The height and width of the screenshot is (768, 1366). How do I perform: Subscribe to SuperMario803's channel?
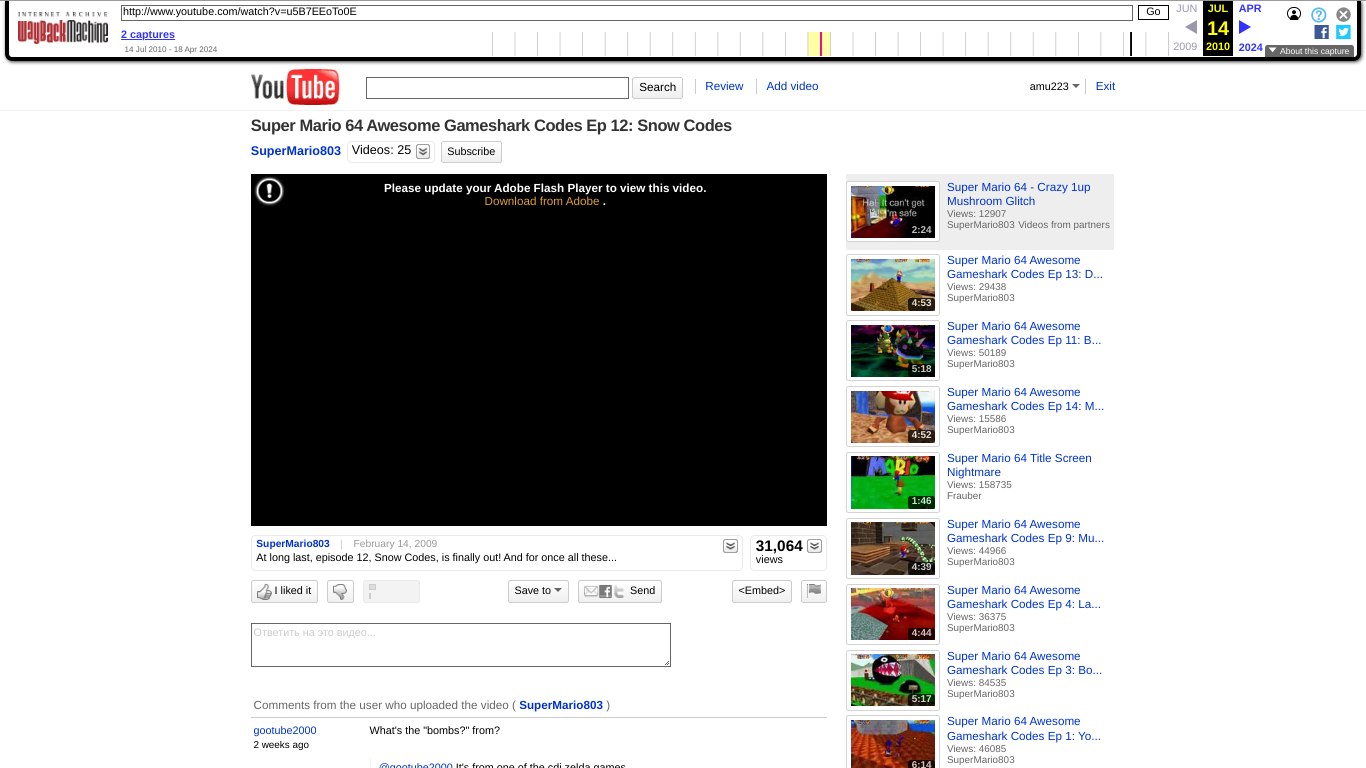[470, 151]
